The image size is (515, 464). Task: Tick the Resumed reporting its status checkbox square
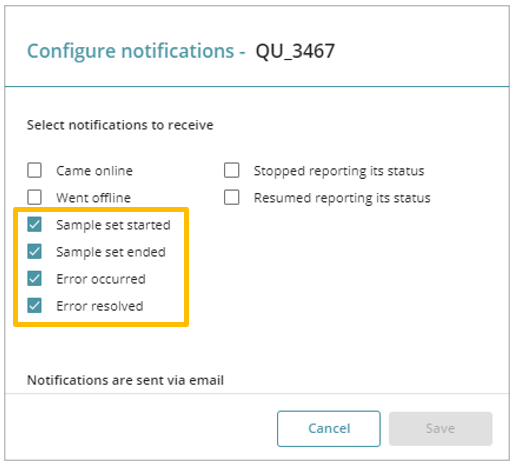click(232, 197)
